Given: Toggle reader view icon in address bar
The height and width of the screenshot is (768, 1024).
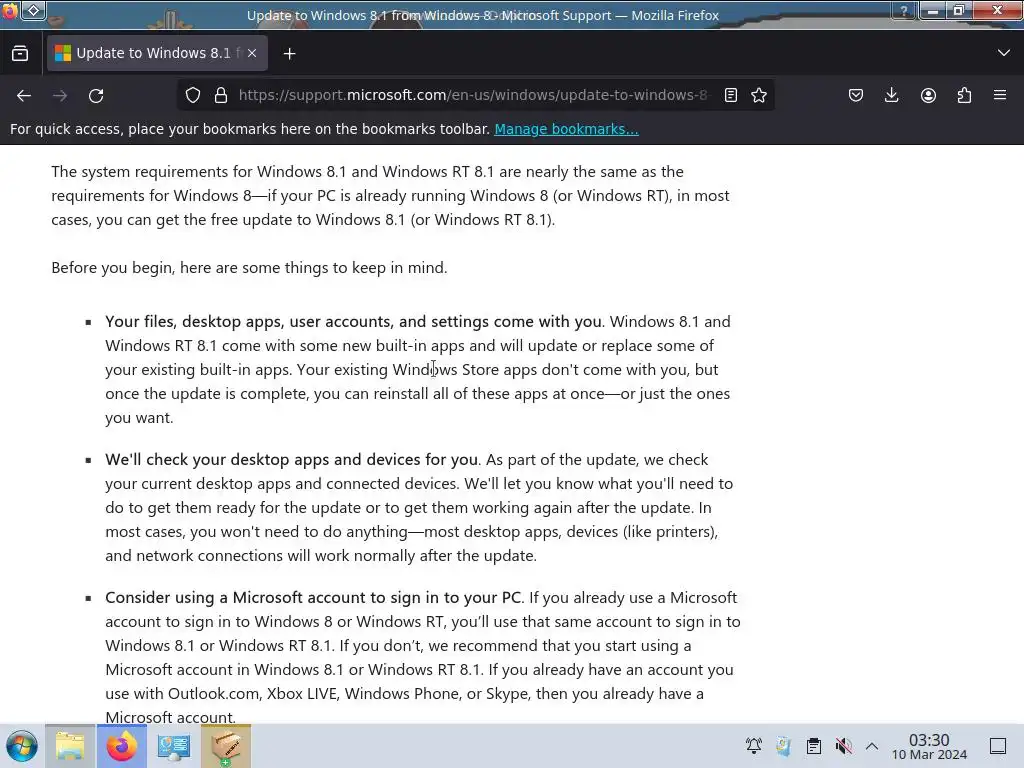Looking at the screenshot, I should [731, 95].
